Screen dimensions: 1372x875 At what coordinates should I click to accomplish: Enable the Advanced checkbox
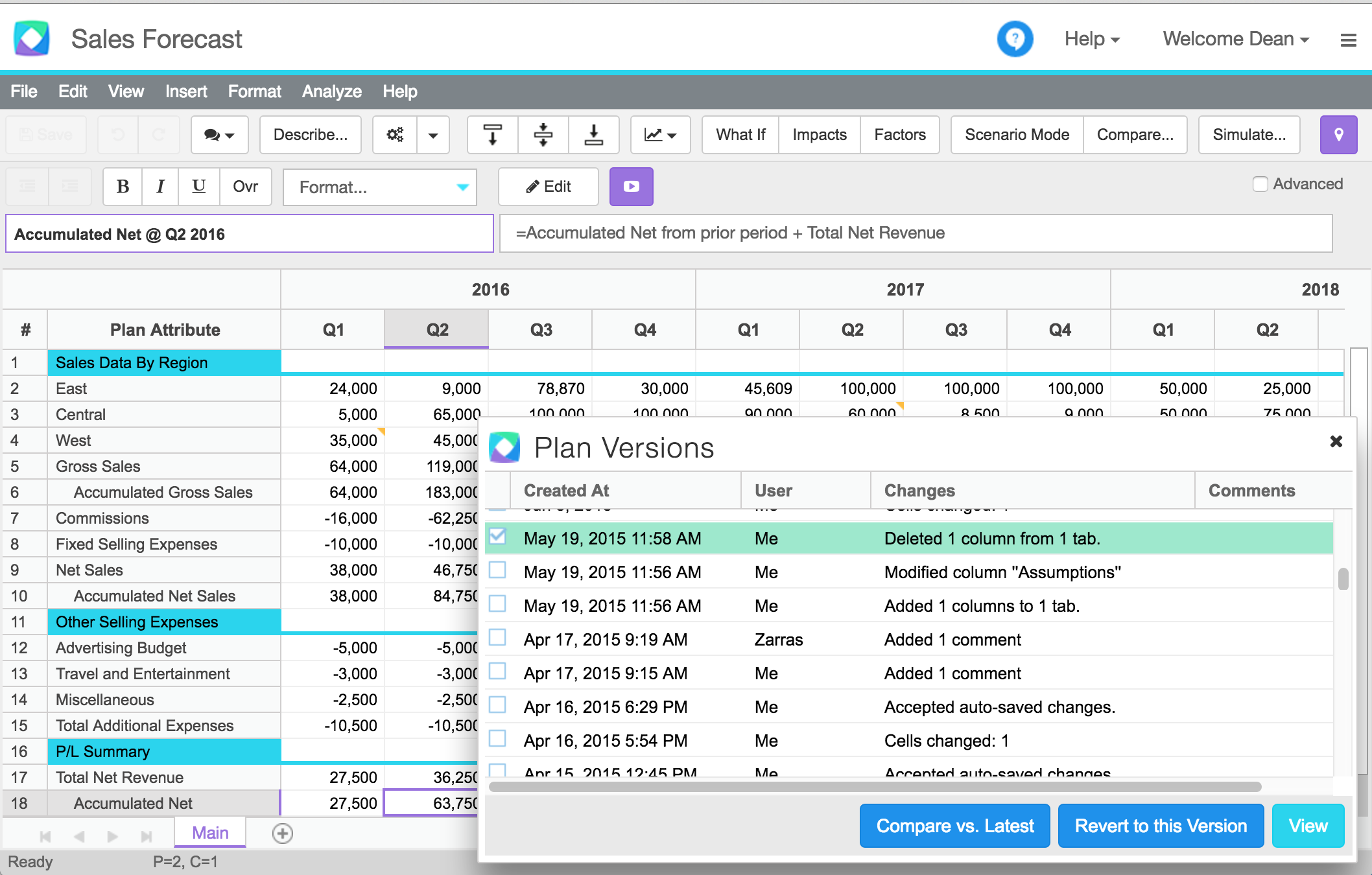pos(1260,184)
